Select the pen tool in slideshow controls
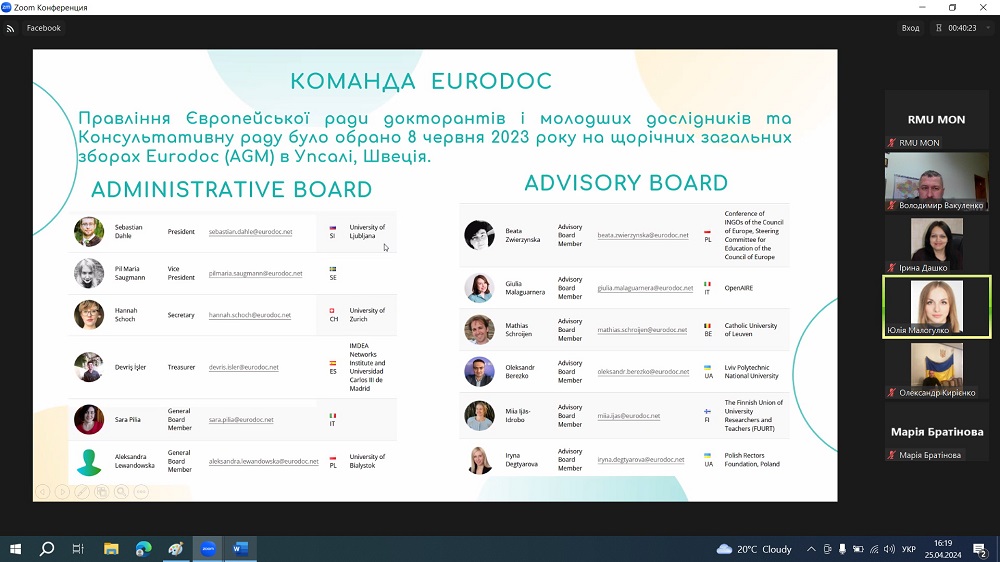 82,491
